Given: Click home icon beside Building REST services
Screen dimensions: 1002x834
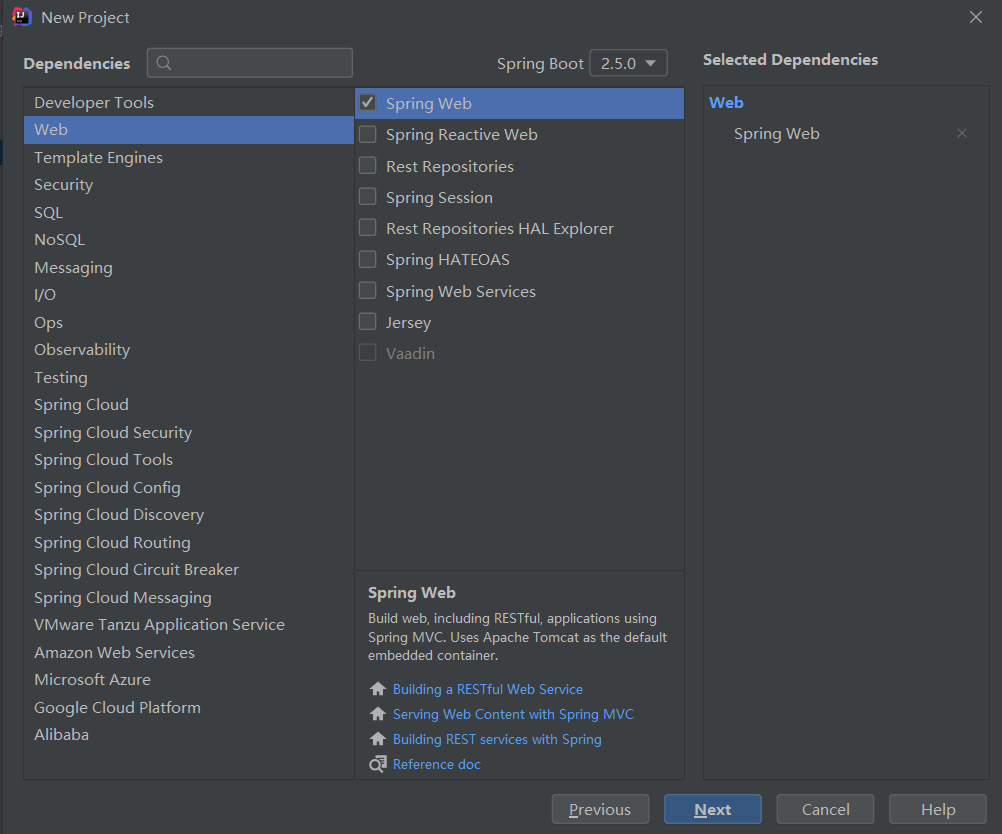Looking at the screenshot, I should 377,739.
